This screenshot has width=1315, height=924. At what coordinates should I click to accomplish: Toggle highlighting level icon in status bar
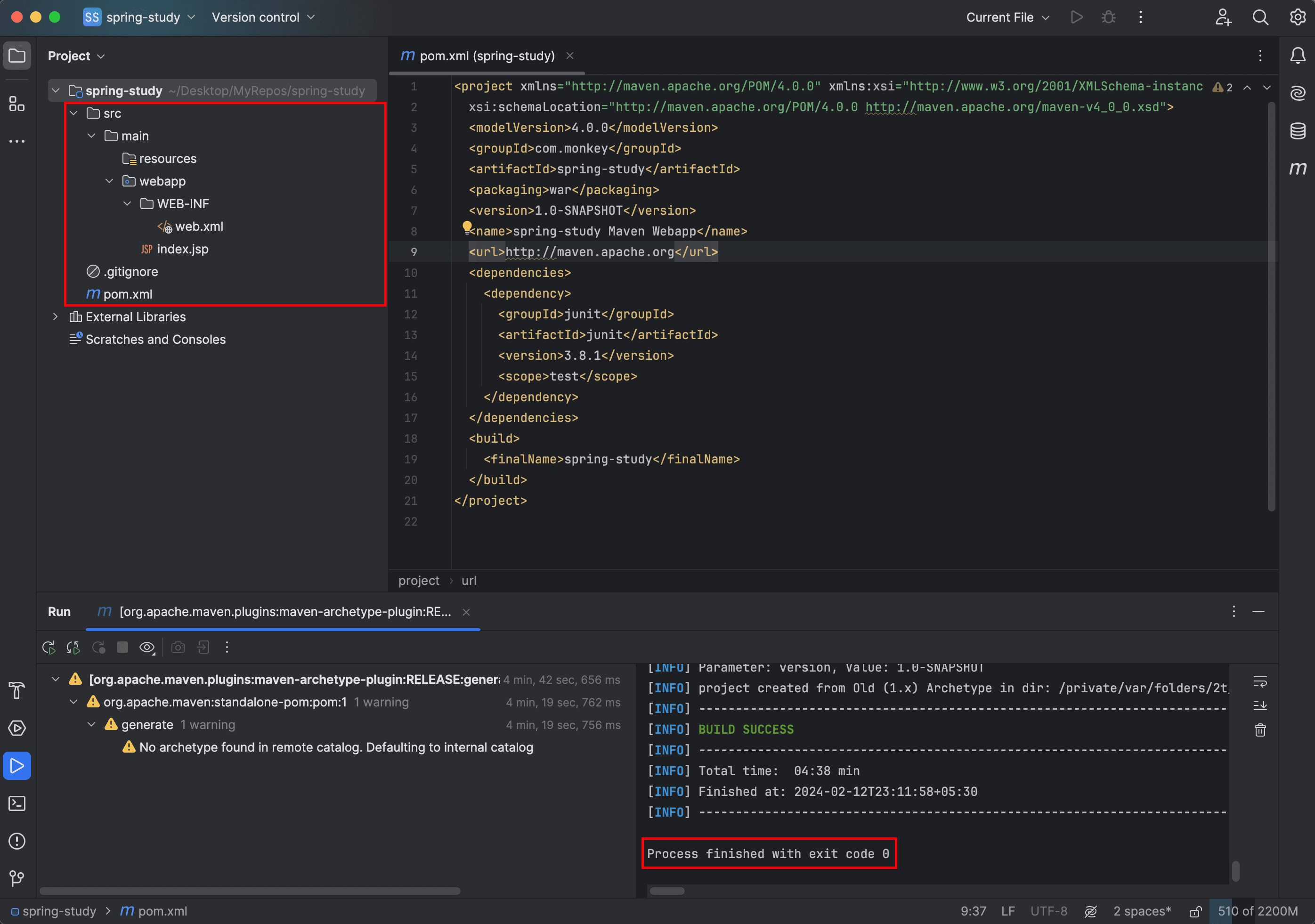[x=1091, y=911]
